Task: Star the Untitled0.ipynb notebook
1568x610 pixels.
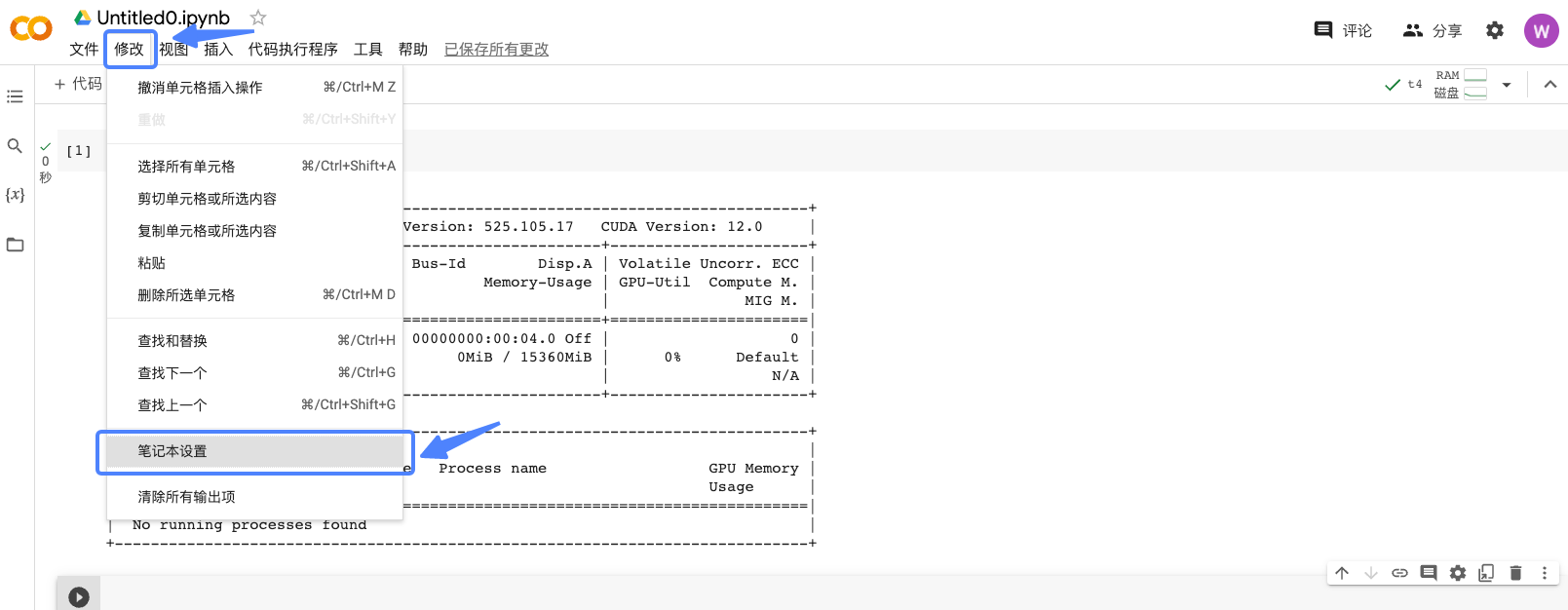Action: (x=258, y=18)
